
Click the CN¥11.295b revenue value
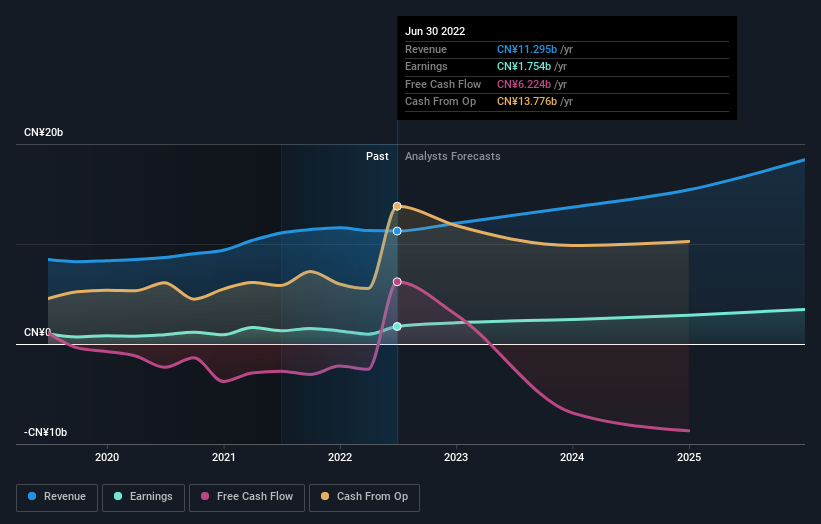527,49
